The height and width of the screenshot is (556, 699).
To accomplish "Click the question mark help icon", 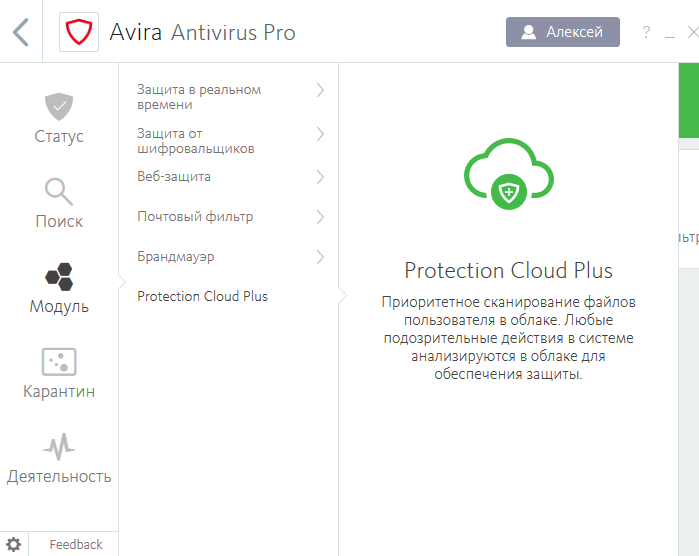I will pyautogui.click(x=646, y=32).
